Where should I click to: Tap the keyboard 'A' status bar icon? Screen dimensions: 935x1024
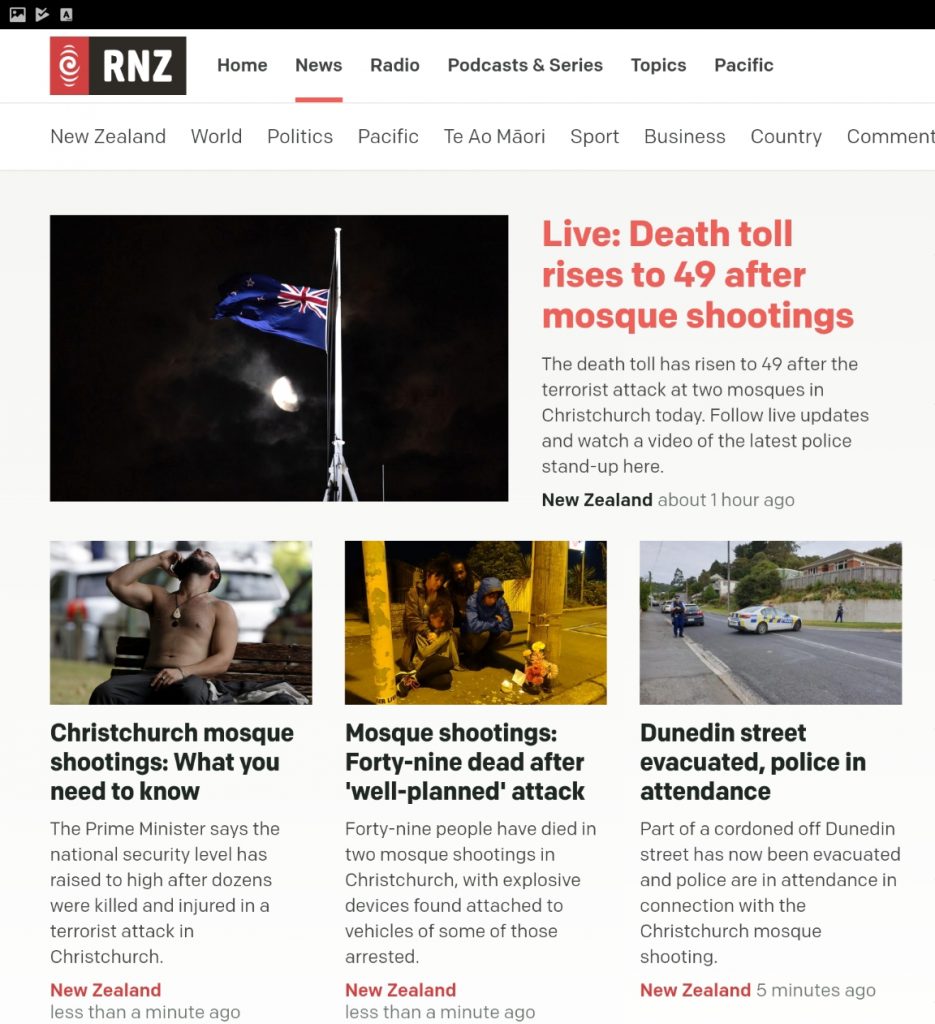pos(66,14)
